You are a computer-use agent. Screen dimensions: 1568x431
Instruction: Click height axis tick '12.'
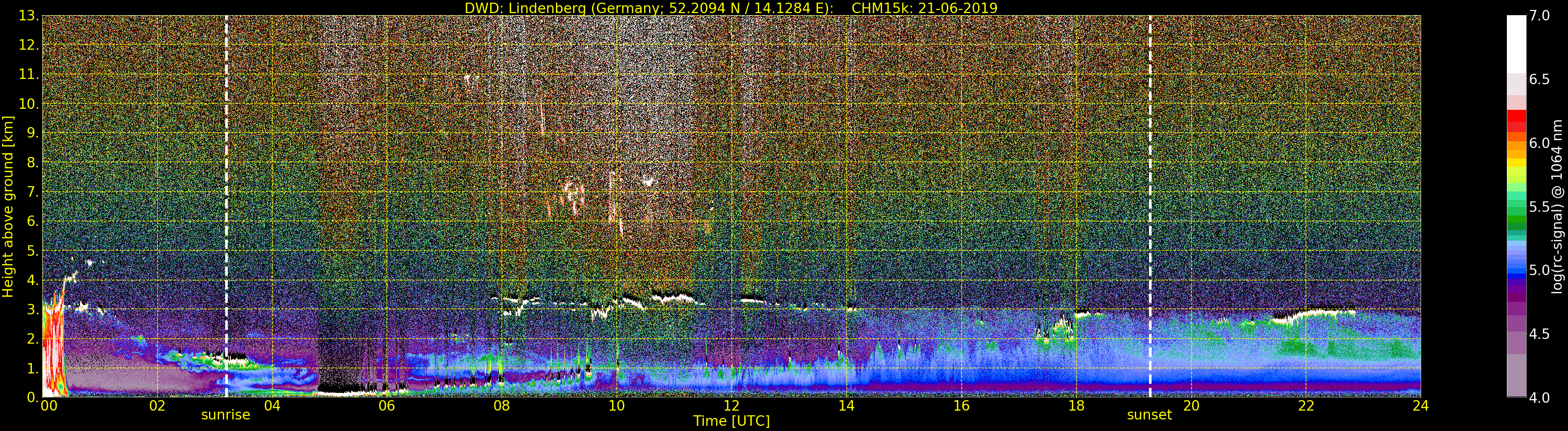(29, 45)
